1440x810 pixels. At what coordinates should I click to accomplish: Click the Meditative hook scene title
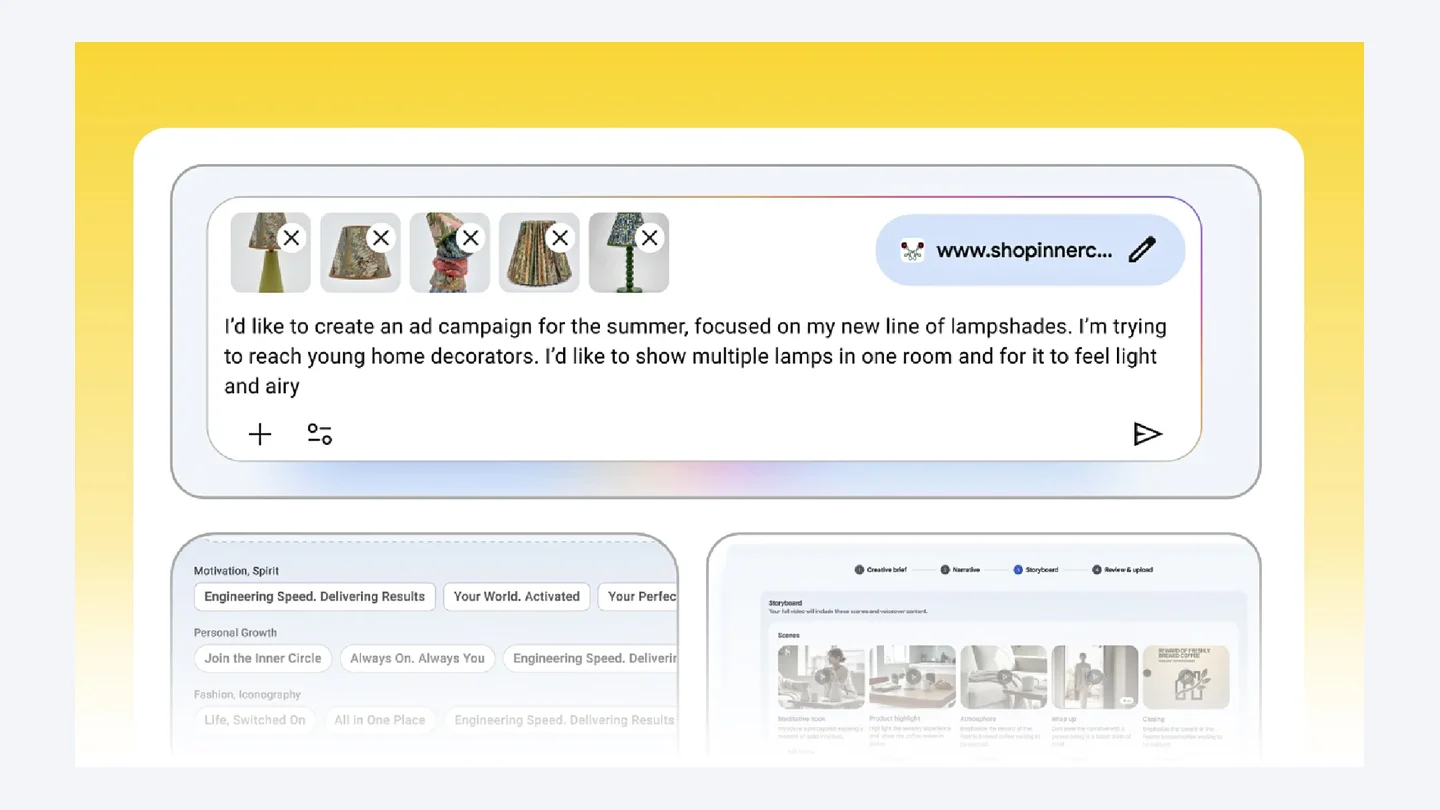click(x=801, y=719)
